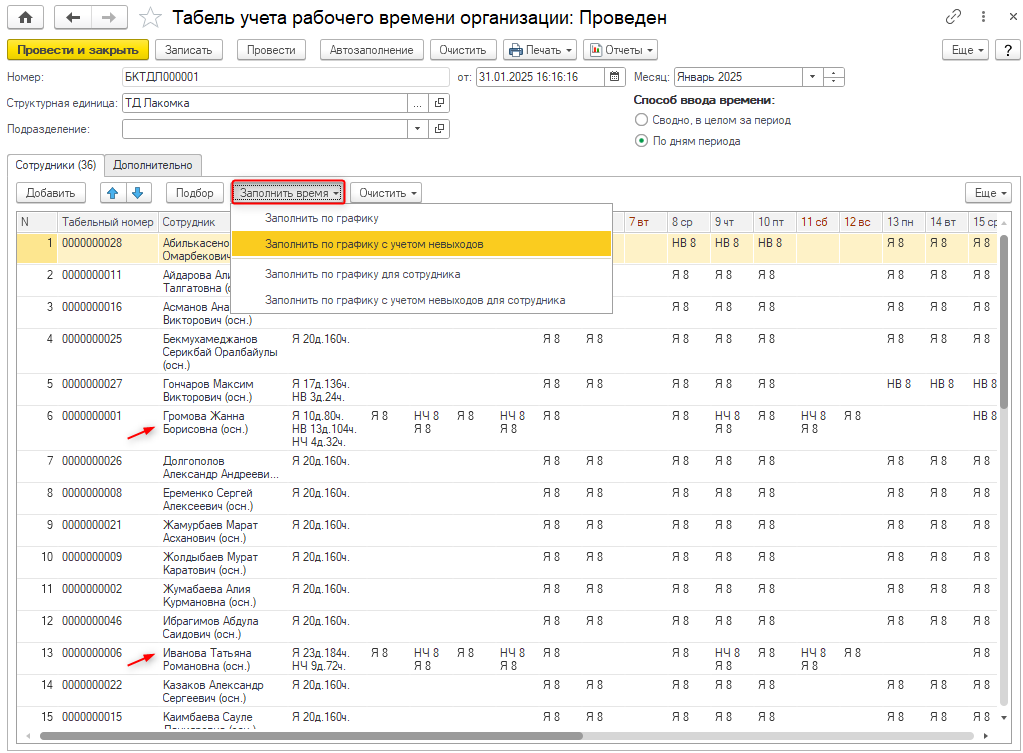Switch to the Дополнительно tab
Viewport: 1023px width, 753px height.
(154, 165)
